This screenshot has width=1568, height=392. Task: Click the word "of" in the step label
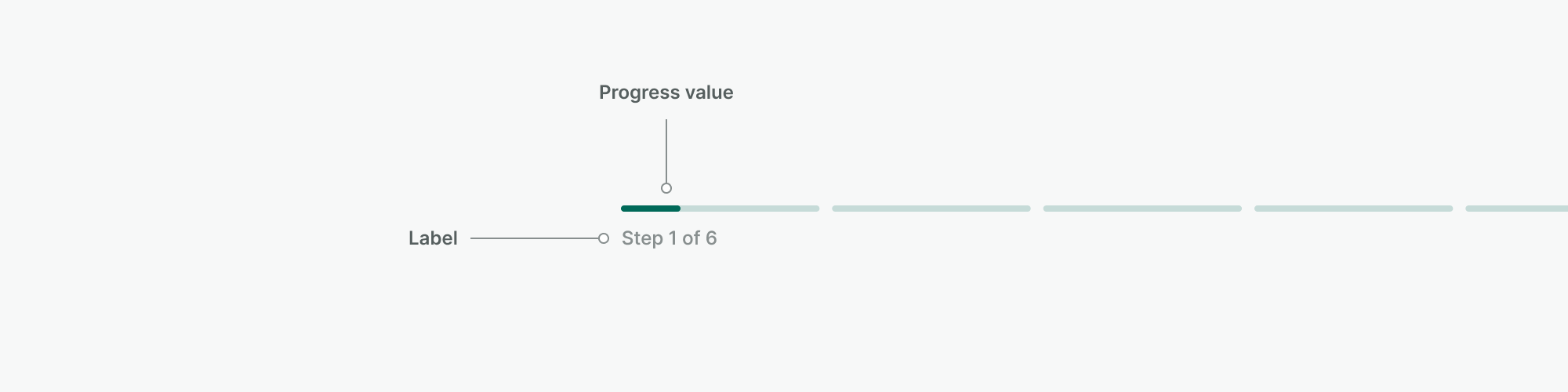(691, 238)
